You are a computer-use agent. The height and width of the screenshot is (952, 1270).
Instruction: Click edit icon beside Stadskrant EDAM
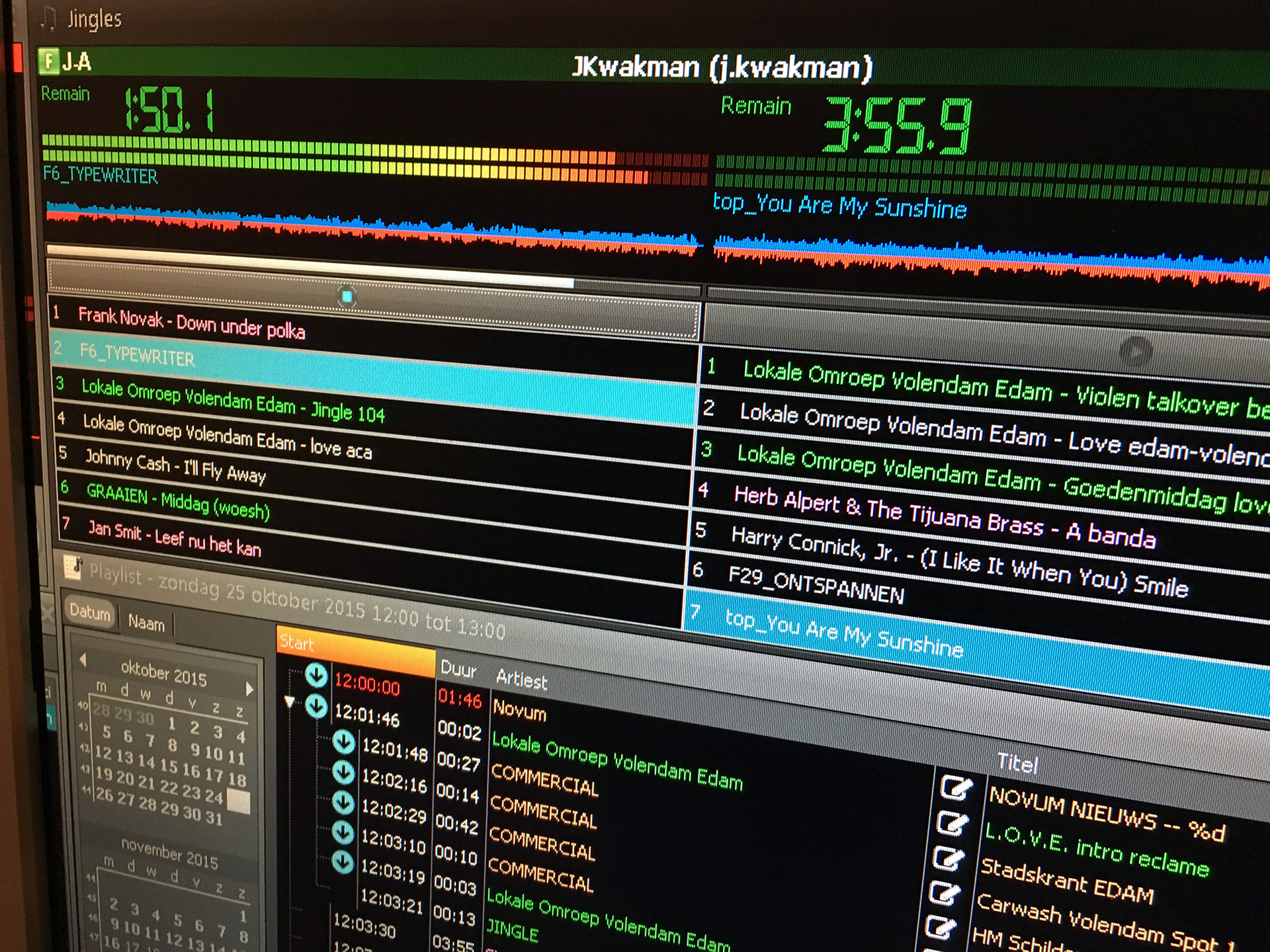948,859
